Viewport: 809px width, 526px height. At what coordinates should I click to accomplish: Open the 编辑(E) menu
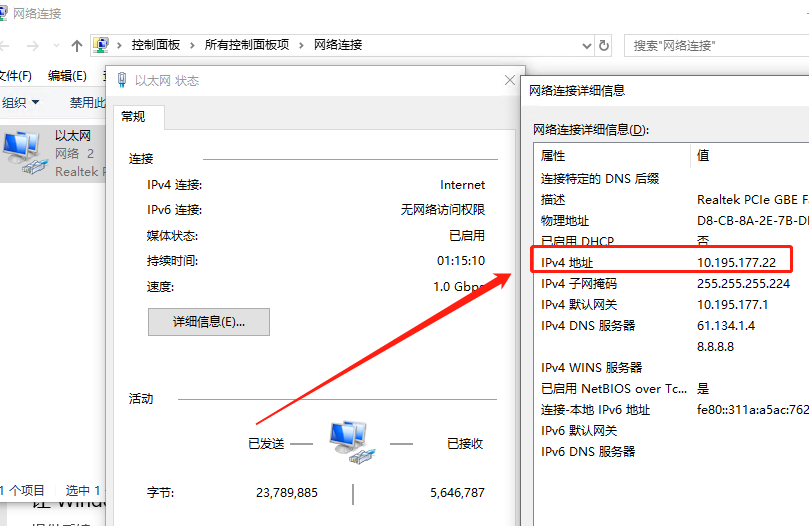[x=67, y=76]
